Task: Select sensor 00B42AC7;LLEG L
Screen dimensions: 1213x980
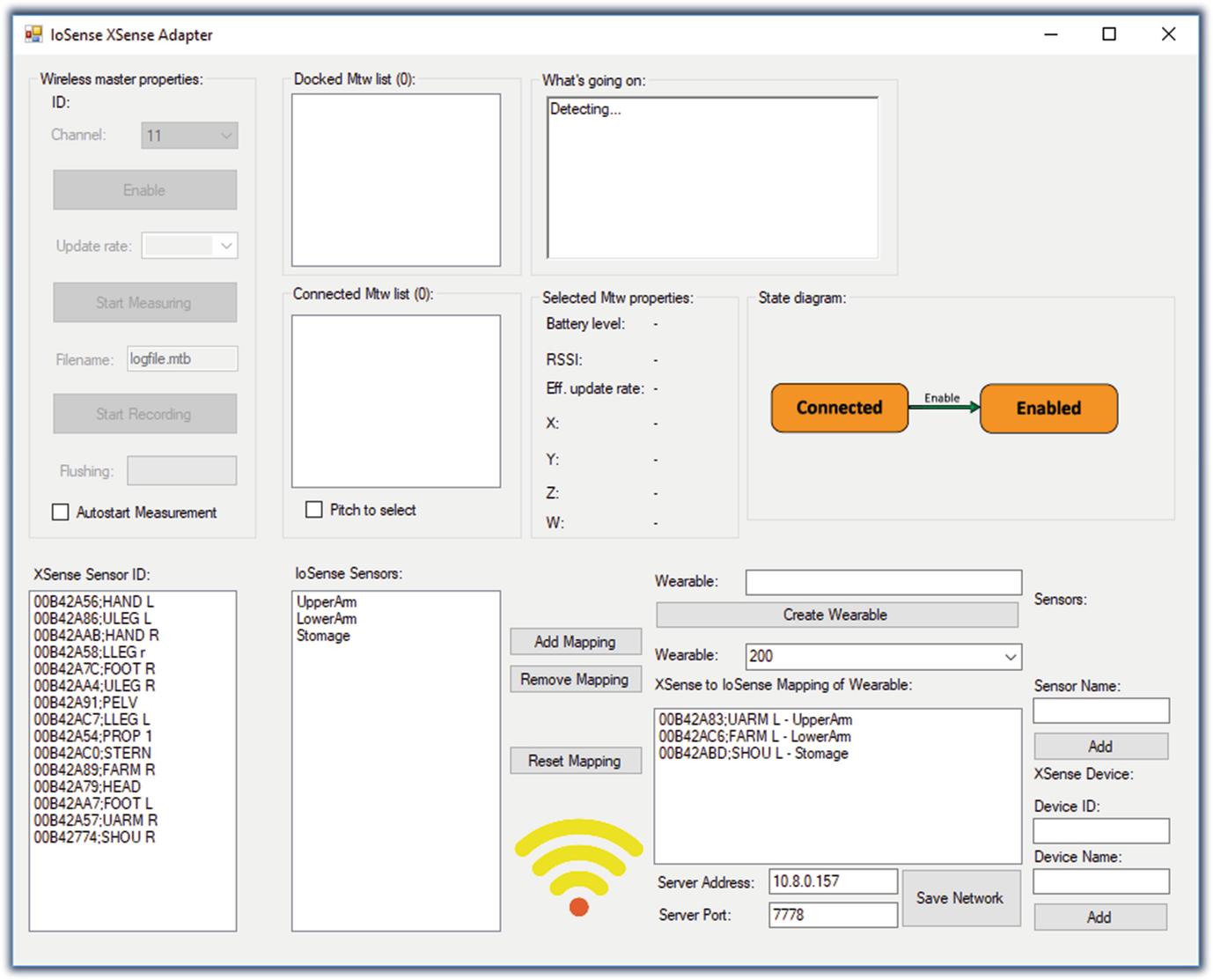Action: click(x=92, y=719)
